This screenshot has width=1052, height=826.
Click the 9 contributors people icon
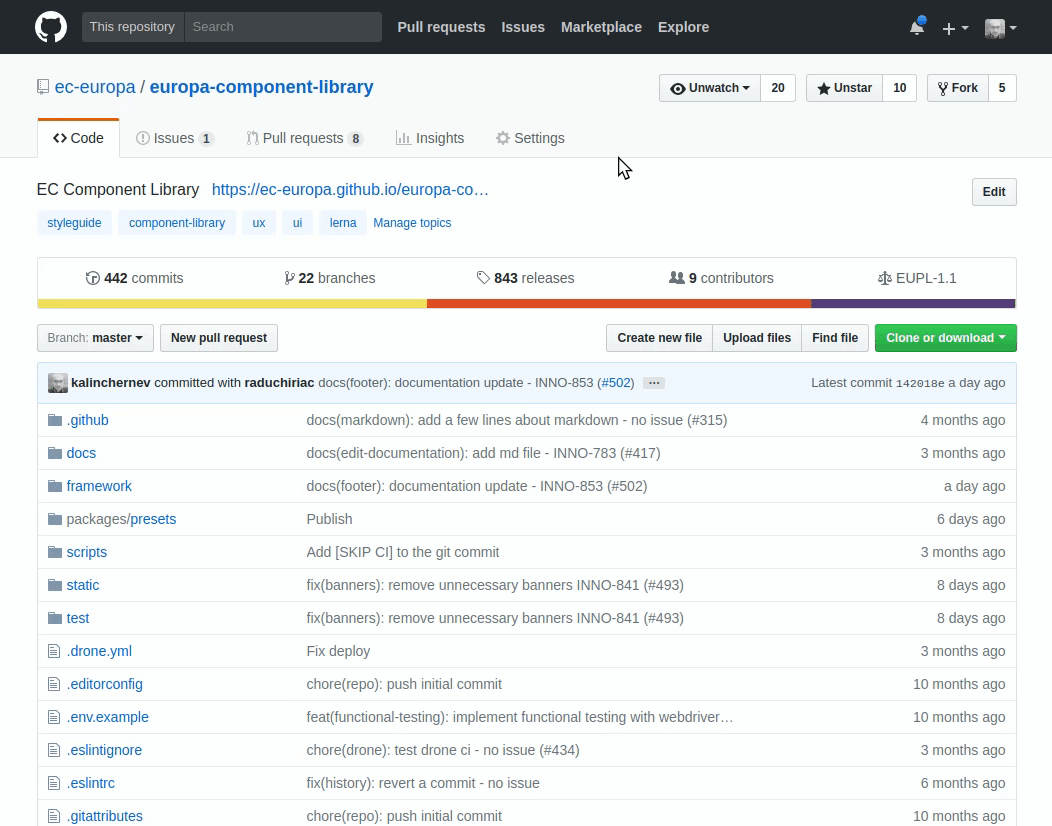[x=677, y=278]
